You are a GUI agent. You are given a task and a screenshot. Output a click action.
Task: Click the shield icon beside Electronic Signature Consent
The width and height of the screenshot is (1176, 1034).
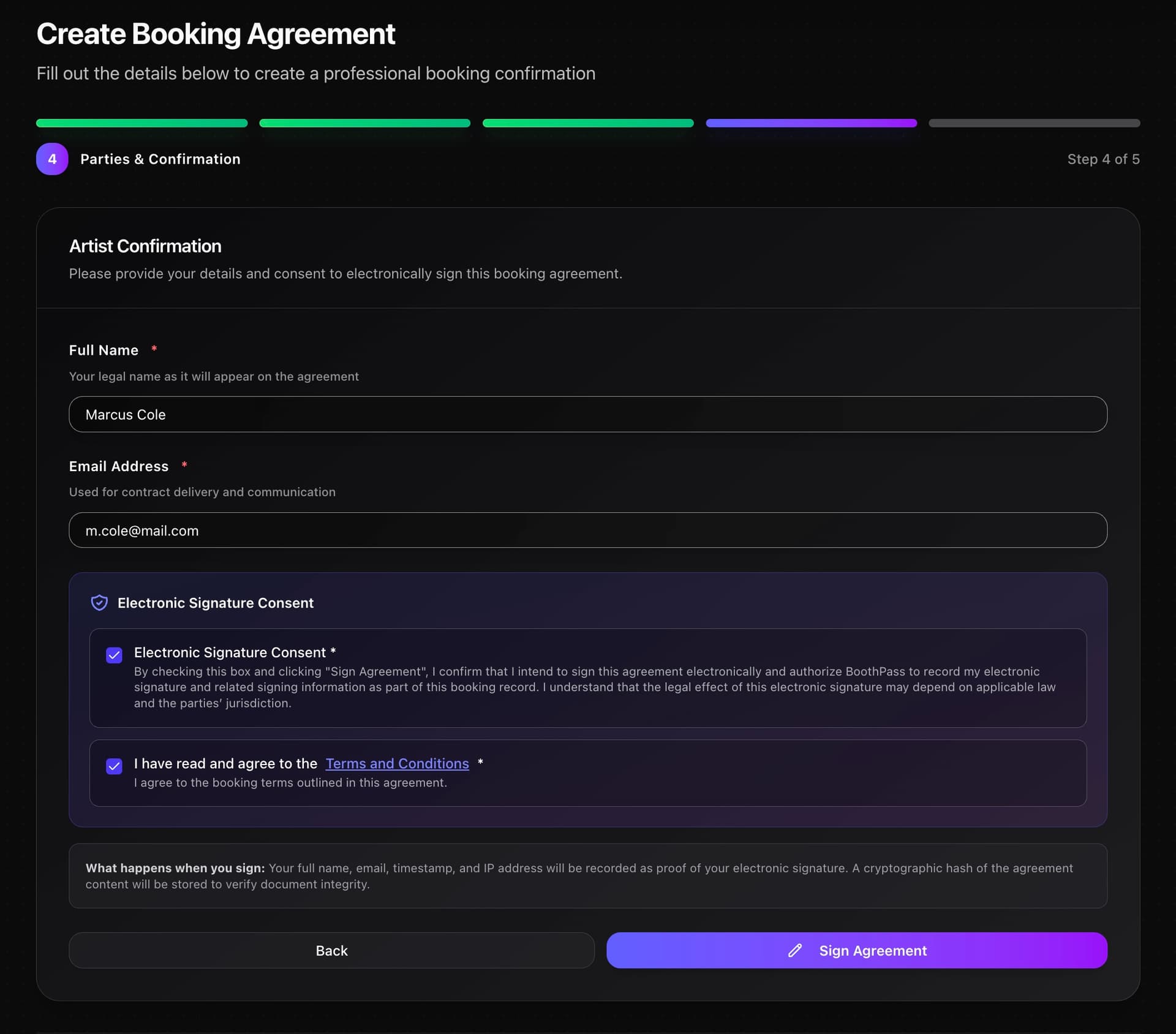99,603
